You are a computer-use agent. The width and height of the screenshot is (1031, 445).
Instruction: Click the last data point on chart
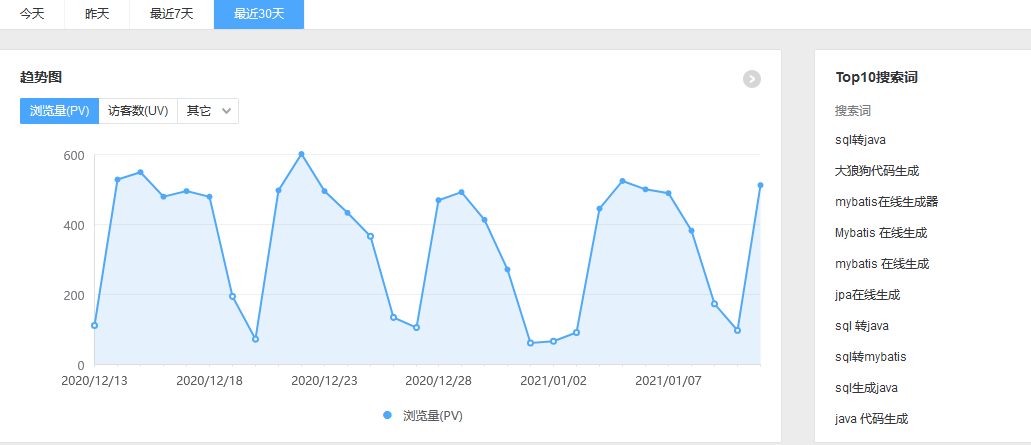tap(760, 185)
